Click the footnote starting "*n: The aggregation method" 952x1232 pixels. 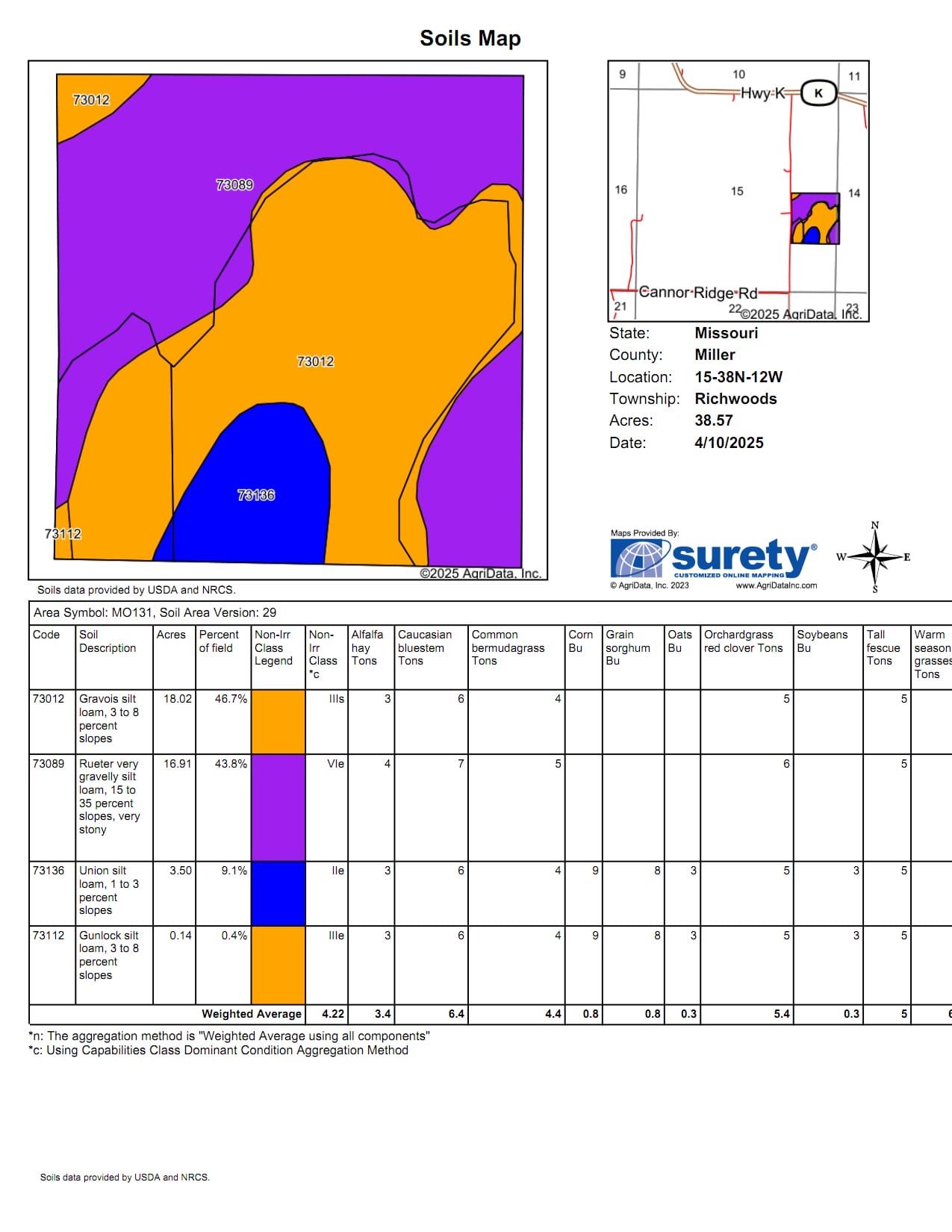coord(229,1036)
